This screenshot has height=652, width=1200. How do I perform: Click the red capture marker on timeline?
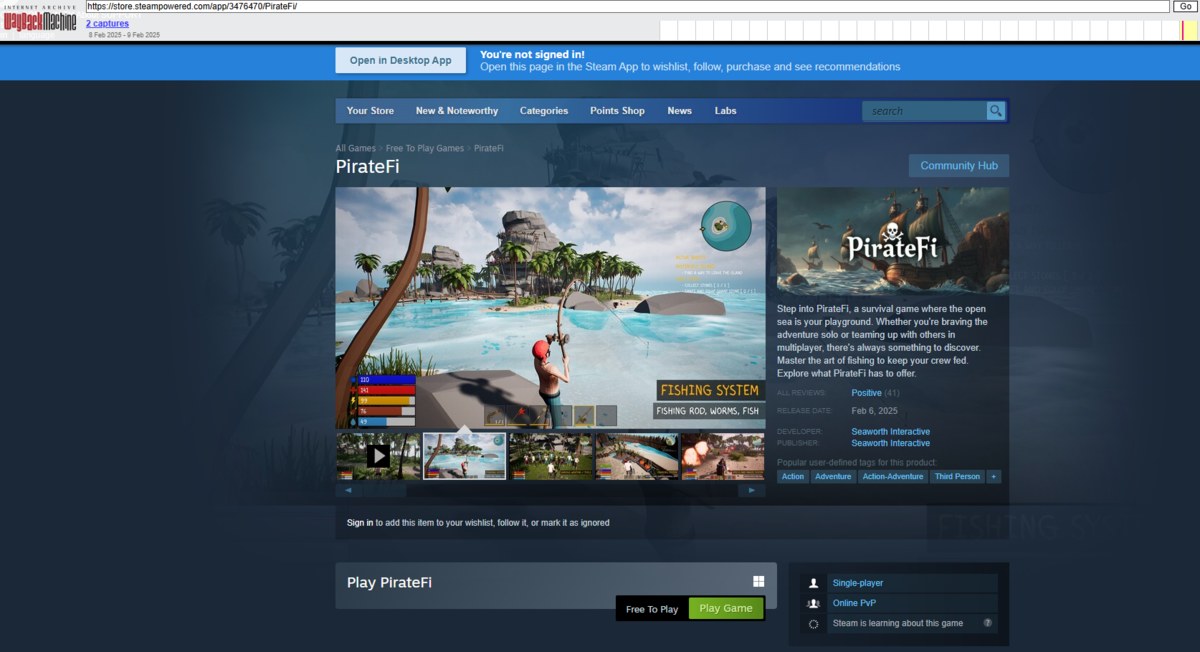click(1183, 30)
